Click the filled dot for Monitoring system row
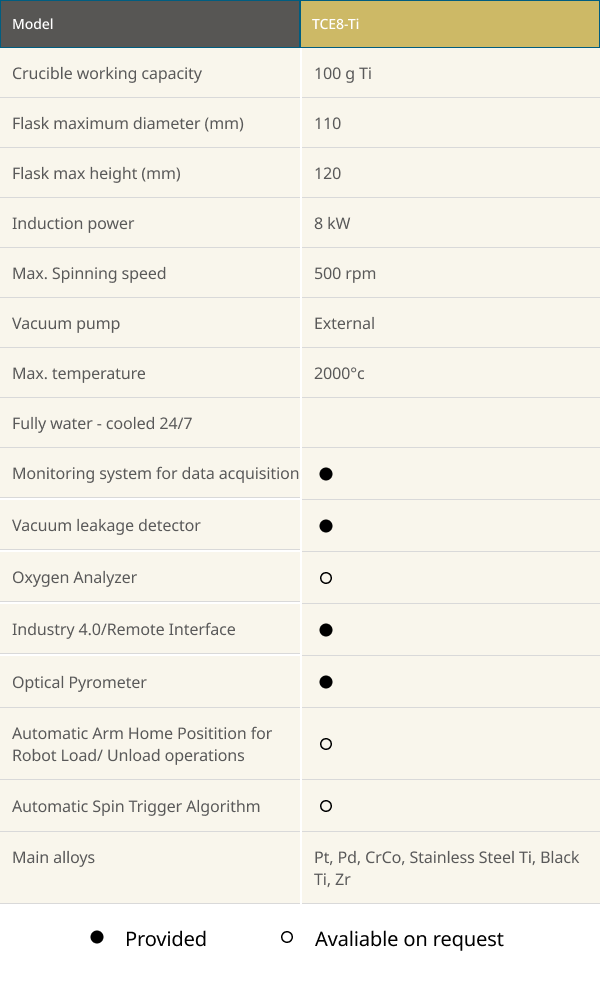Image resolution: width=600 pixels, height=984 pixels. (x=326, y=474)
